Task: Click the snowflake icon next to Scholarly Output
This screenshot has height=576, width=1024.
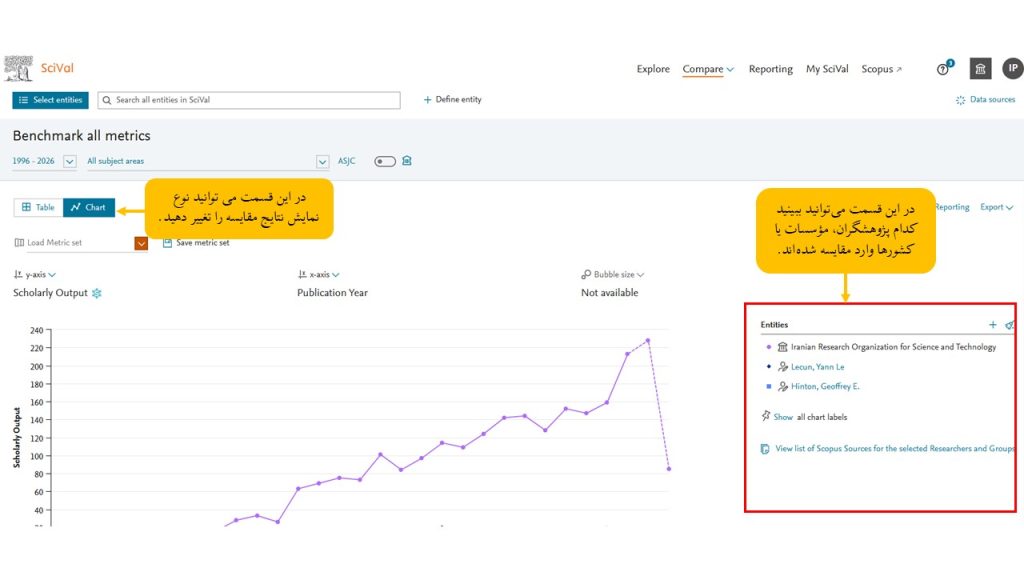Action: [97, 293]
